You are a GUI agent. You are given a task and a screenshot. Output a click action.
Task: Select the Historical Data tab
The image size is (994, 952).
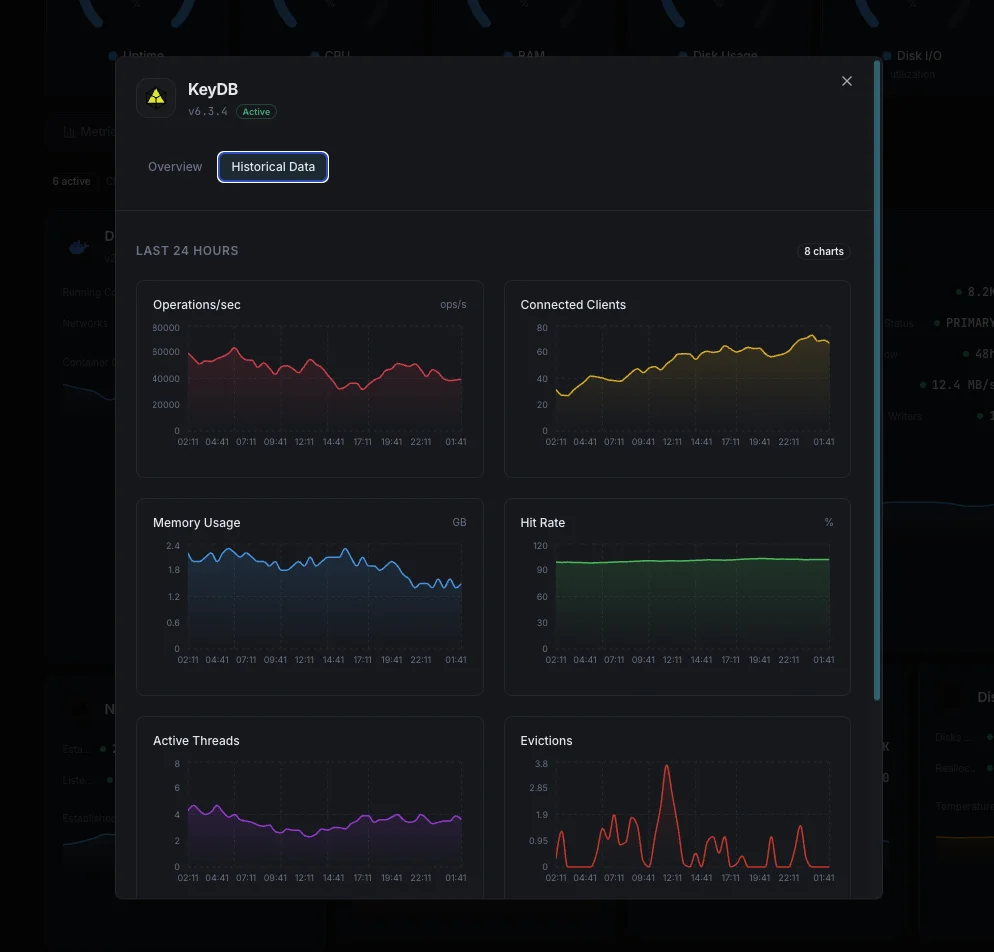(273, 167)
